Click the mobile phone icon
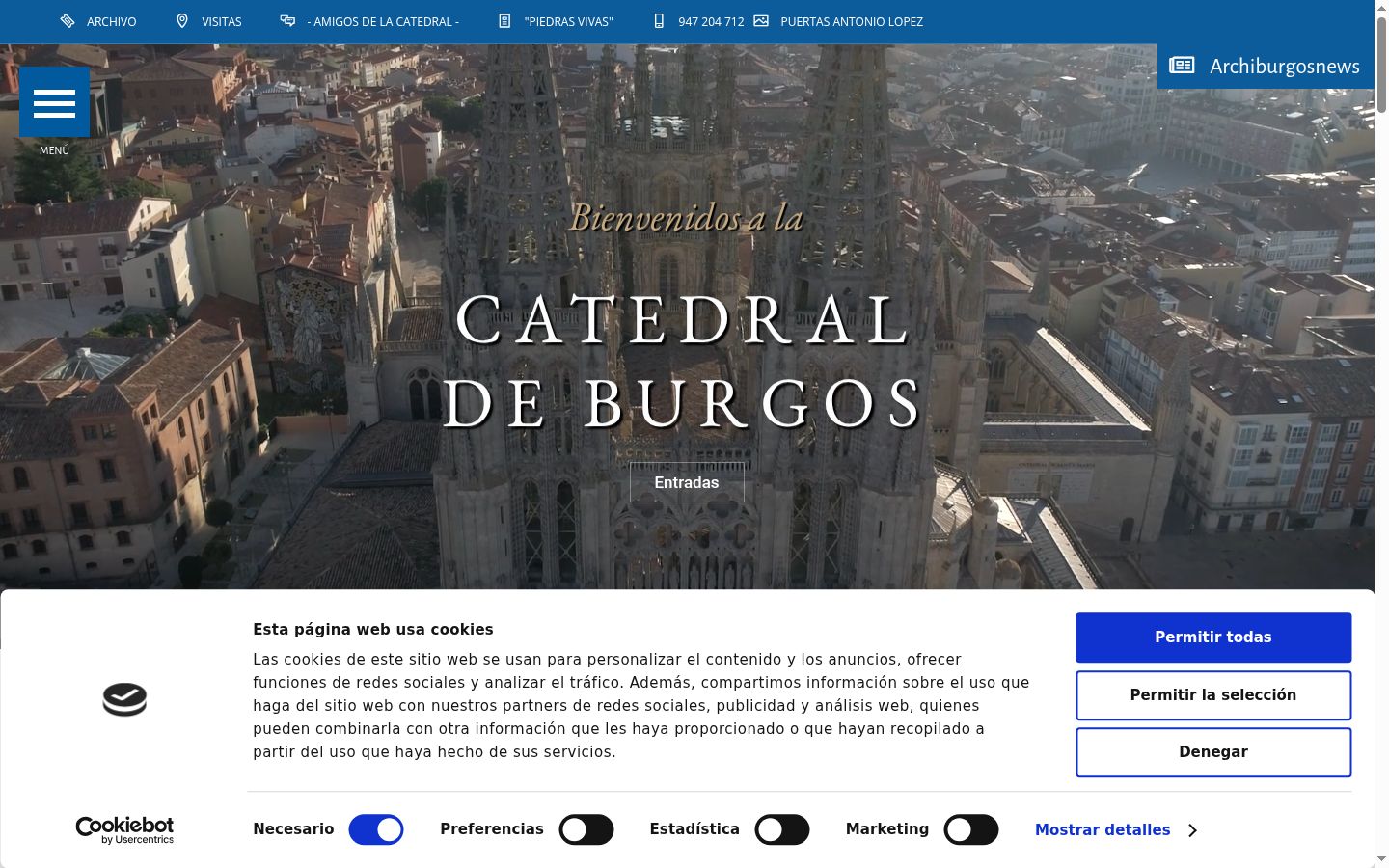 click(x=659, y=21)
